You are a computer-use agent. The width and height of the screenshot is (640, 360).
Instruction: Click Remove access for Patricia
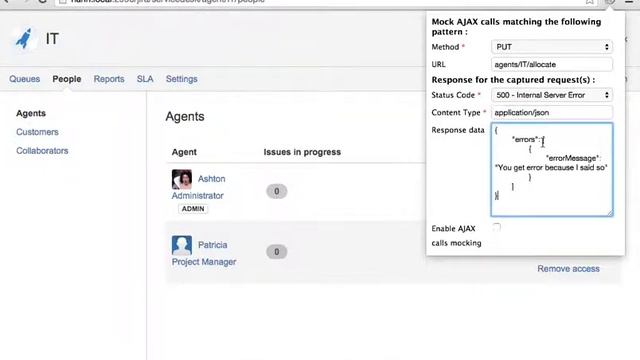pyautogui.click(x=568, y=269)
